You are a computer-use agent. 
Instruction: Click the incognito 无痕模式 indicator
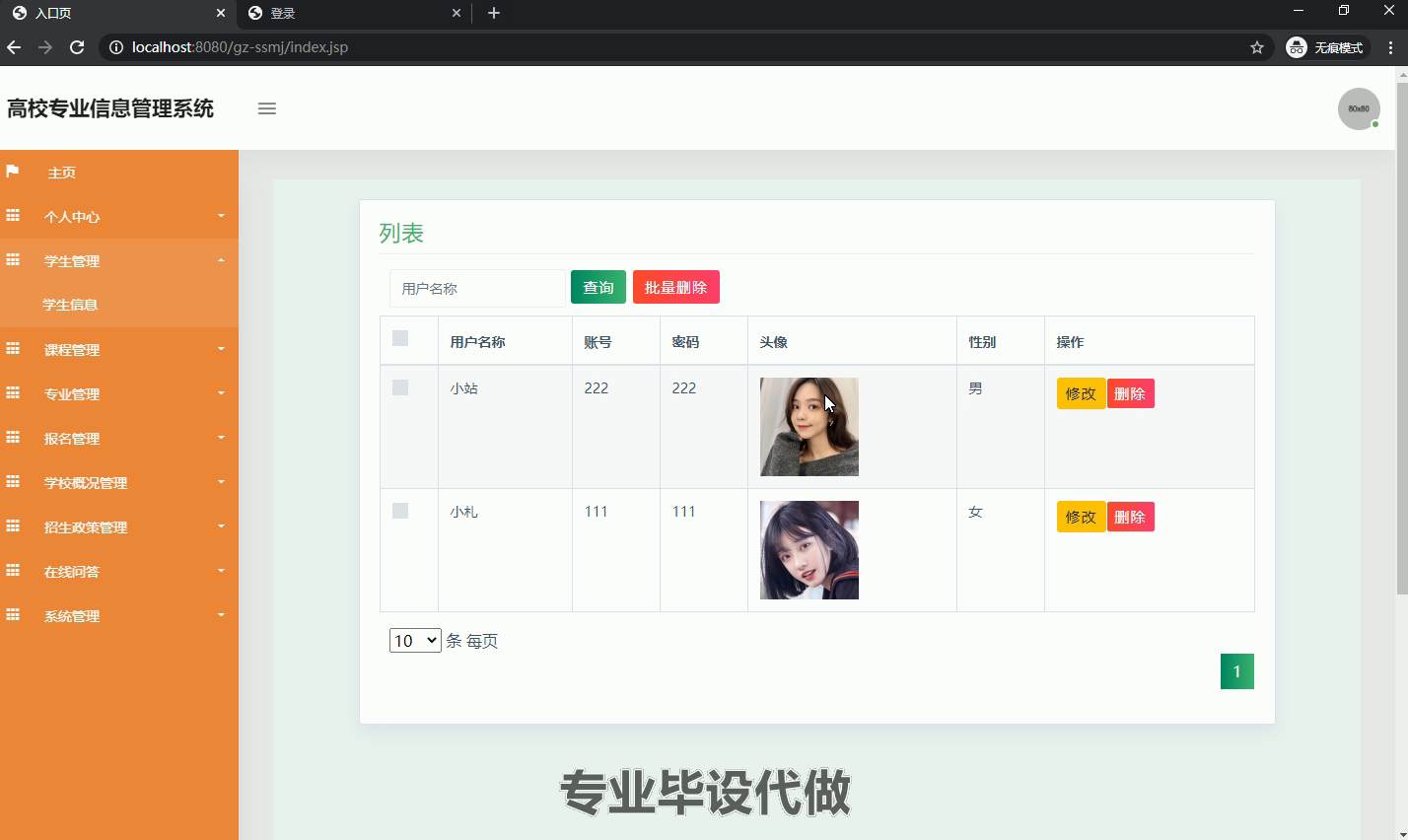coord(1326,47)
